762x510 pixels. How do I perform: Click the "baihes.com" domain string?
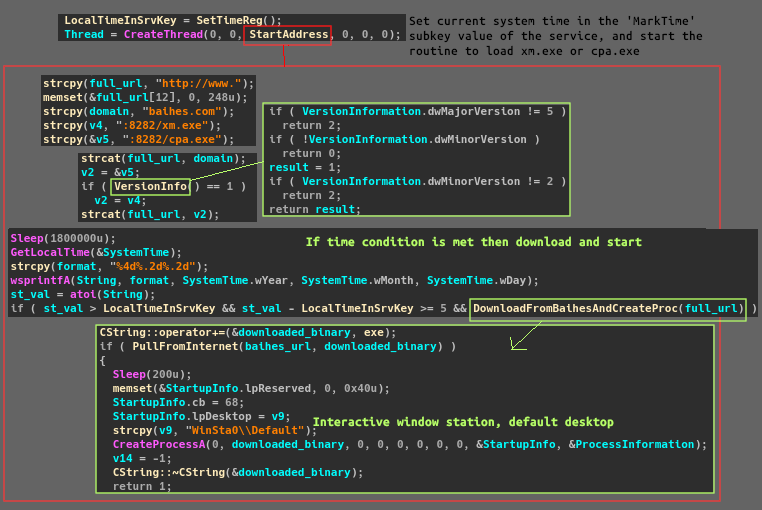coord(182,112)
